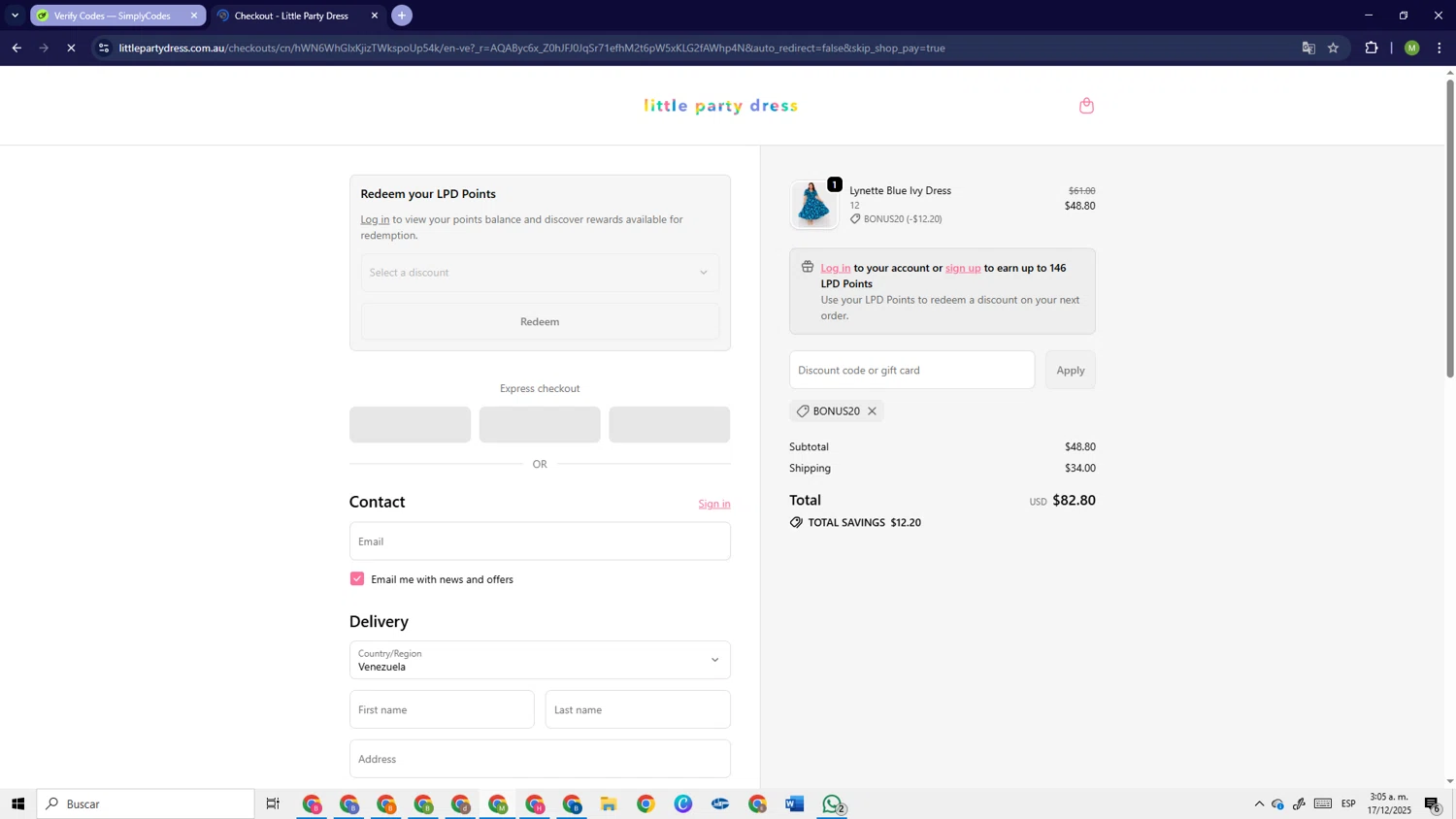Screen dimensions: 1456x819
Task: Open the Select a discount dropdown
Action: tap(540, 273)
